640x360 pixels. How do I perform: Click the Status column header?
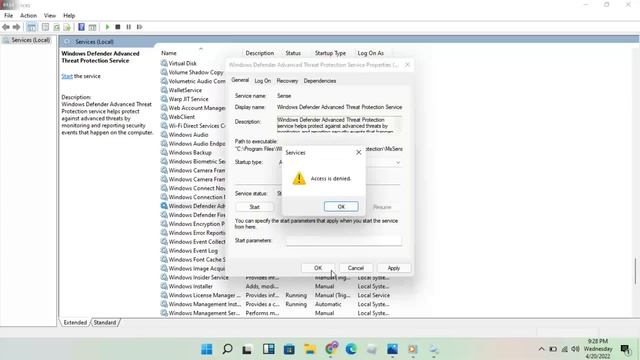(x=293, y=53)
